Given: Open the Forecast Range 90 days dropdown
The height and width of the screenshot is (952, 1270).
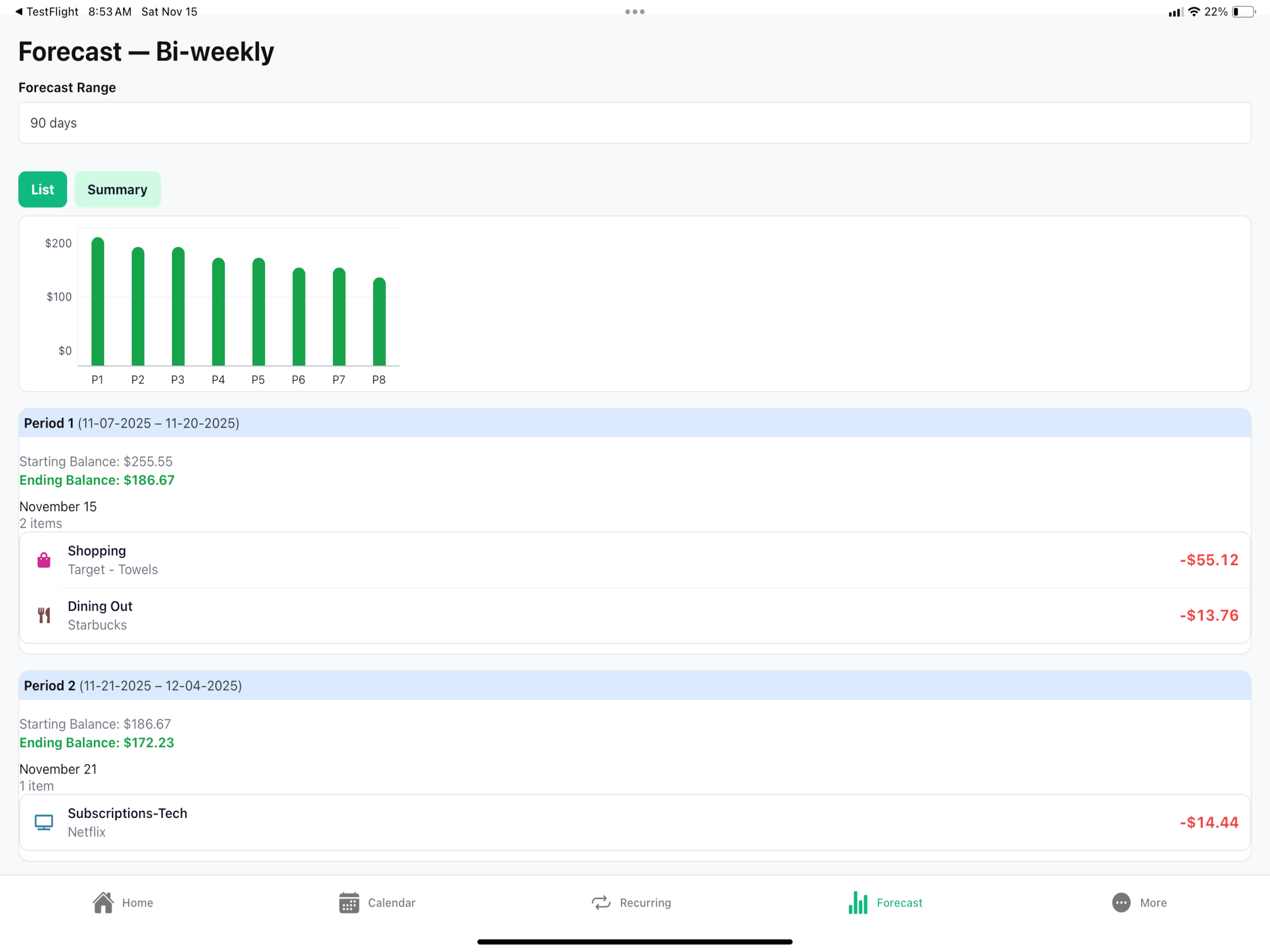Looking at the screenshot, I should click(635, 123).
